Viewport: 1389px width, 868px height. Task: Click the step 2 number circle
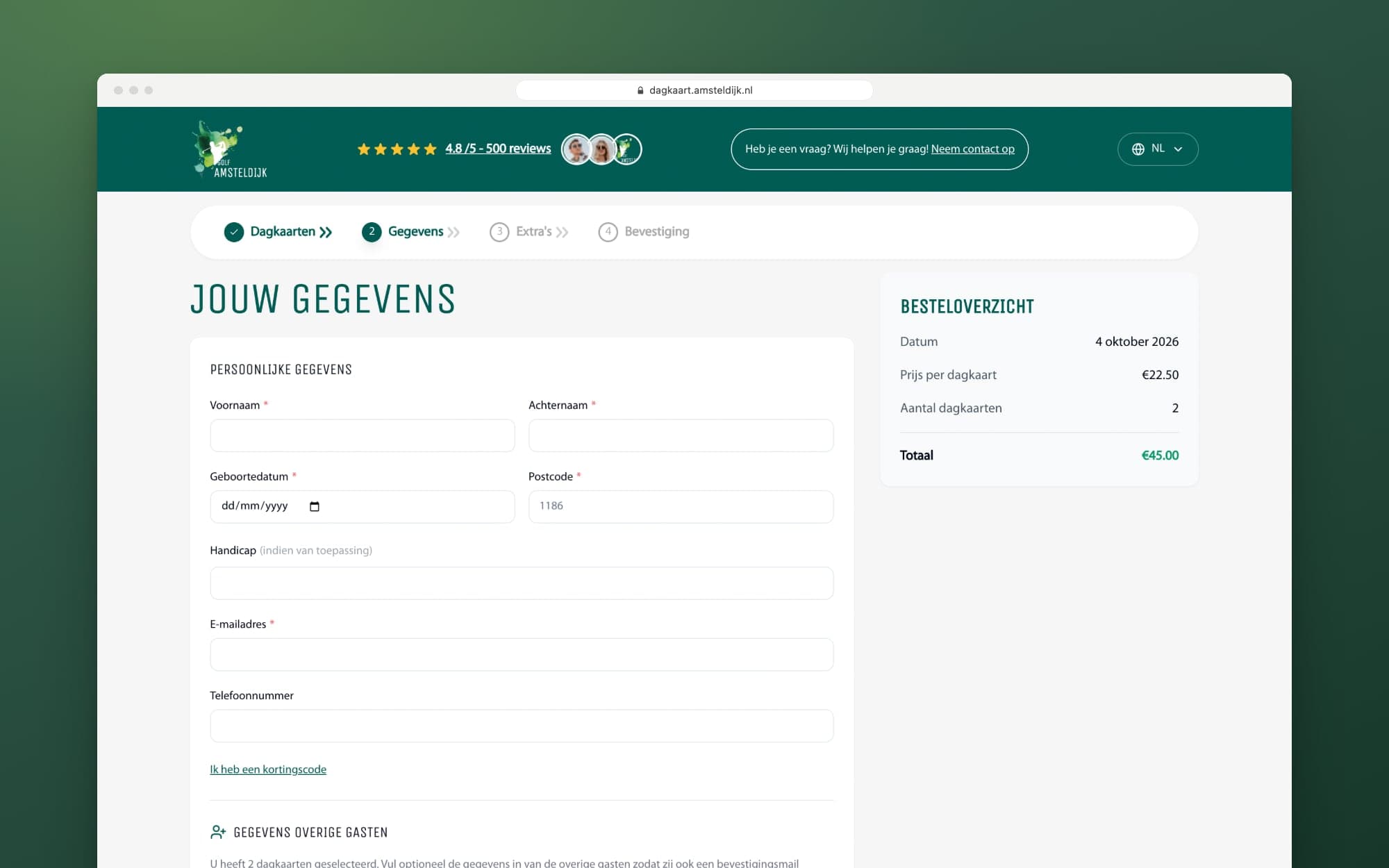click(372, 232)
